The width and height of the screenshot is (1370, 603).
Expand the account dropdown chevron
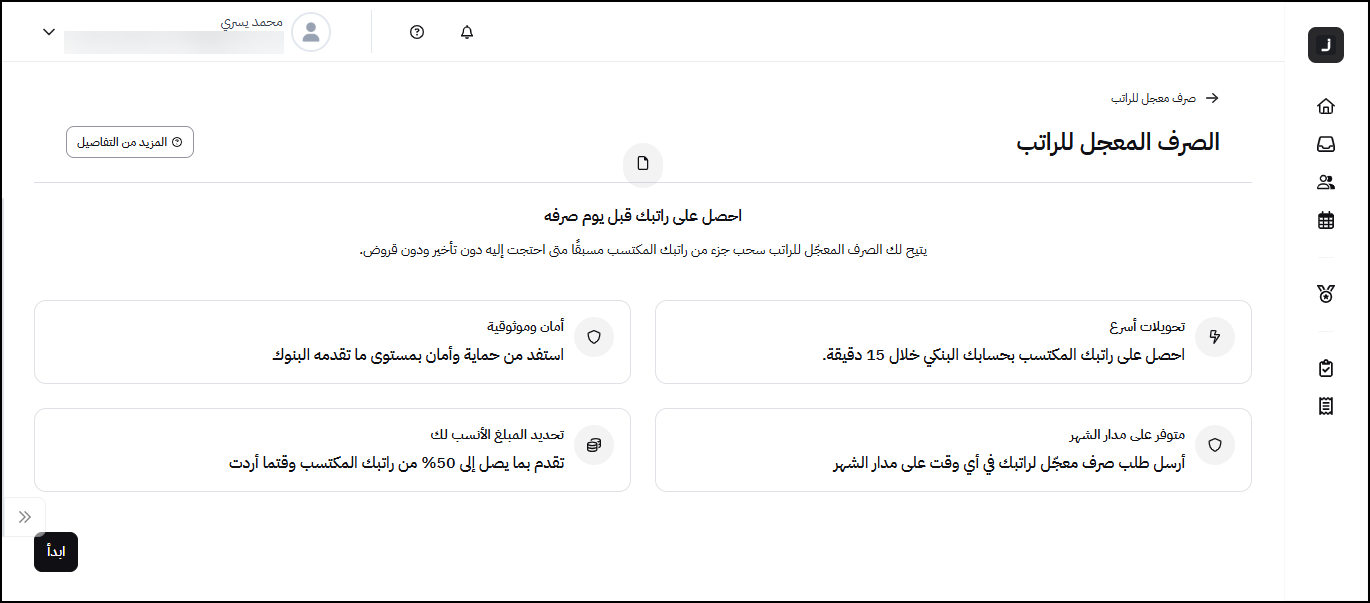click(49, 32)
